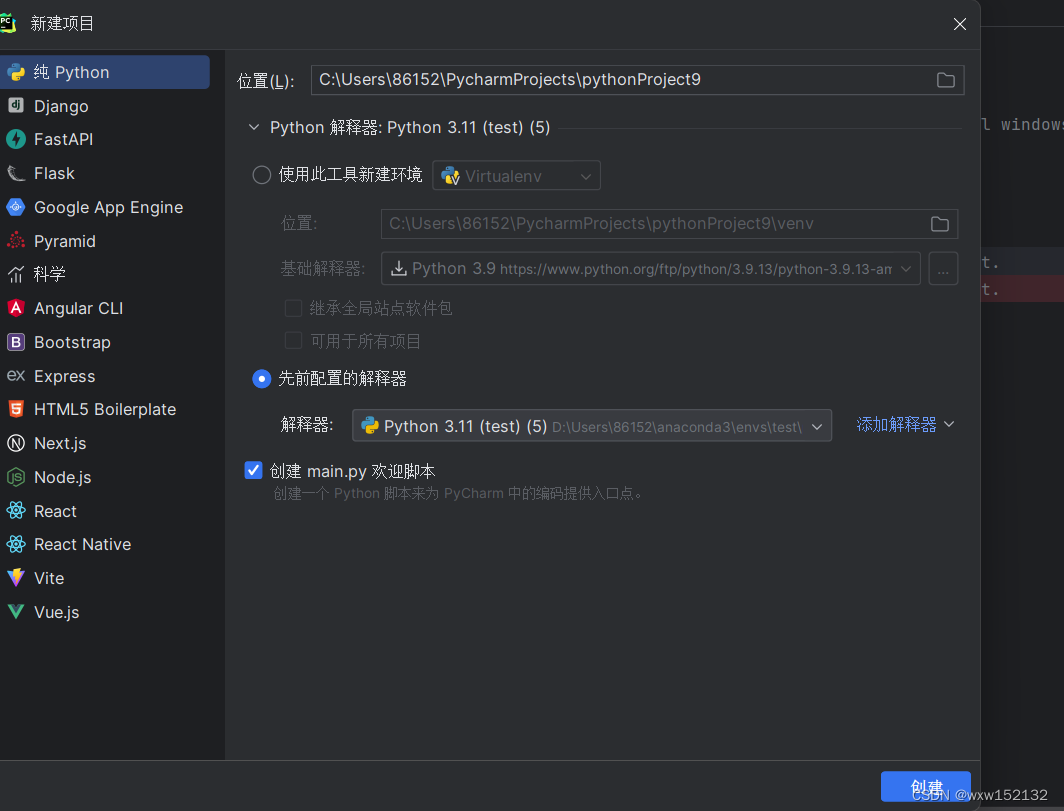Select HTML5 Boilerplate in the list
The image size is (1064, 811).
[x=104, y=409]
